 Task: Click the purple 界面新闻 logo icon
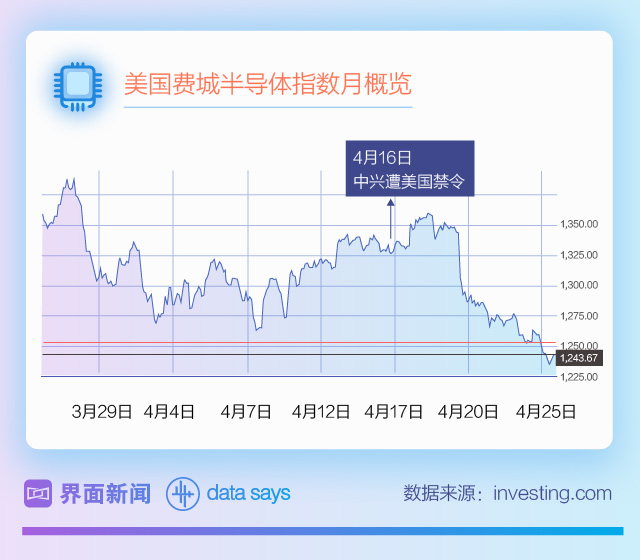coord(37,493)
